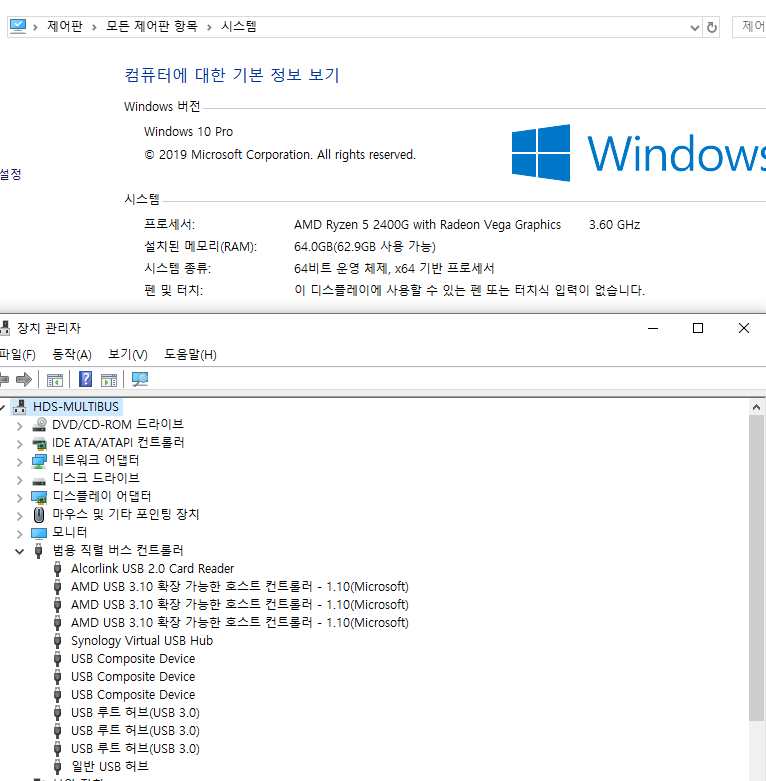The width and height of the screenshot is (766, 781).
Task: Click Windows 10 Pro edition text
Action: tap(188, 131)
